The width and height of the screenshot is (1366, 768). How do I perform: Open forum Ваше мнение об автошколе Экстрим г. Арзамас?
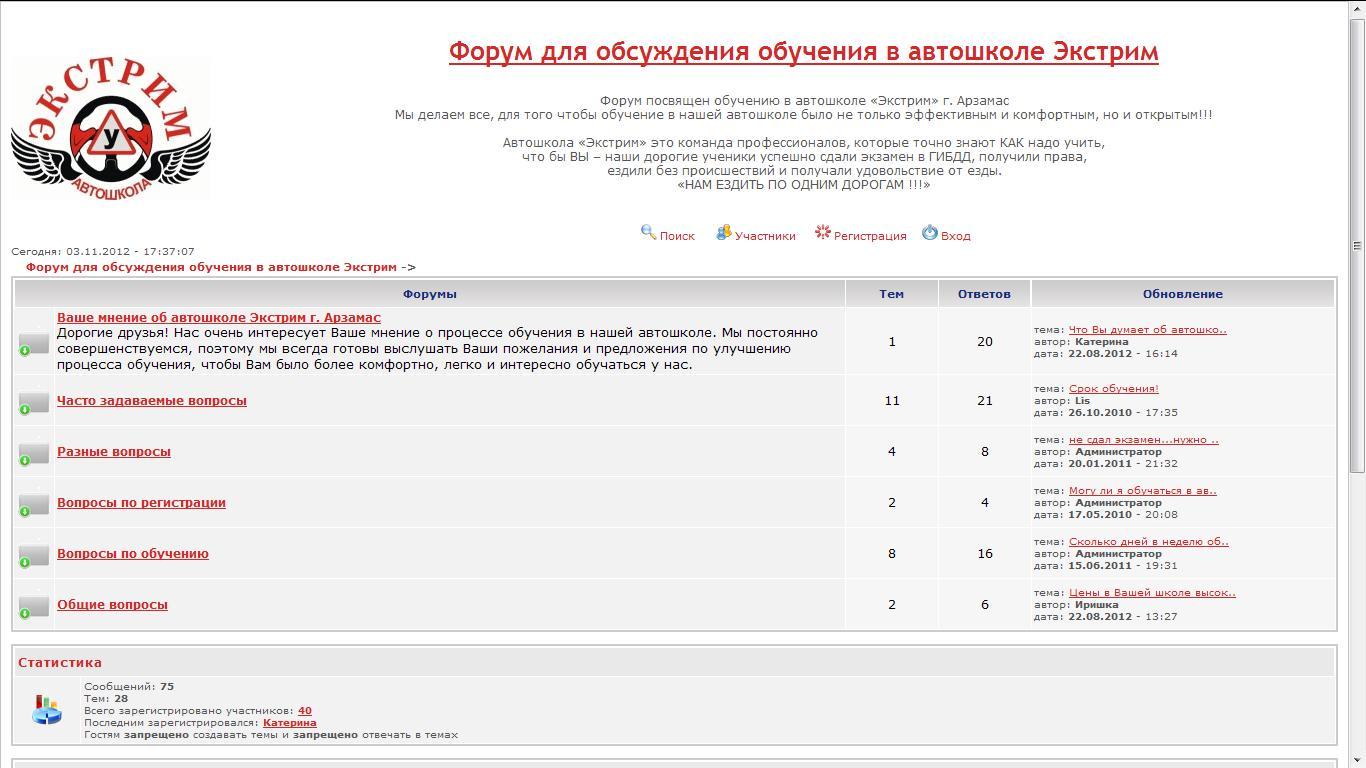(219, 317)
